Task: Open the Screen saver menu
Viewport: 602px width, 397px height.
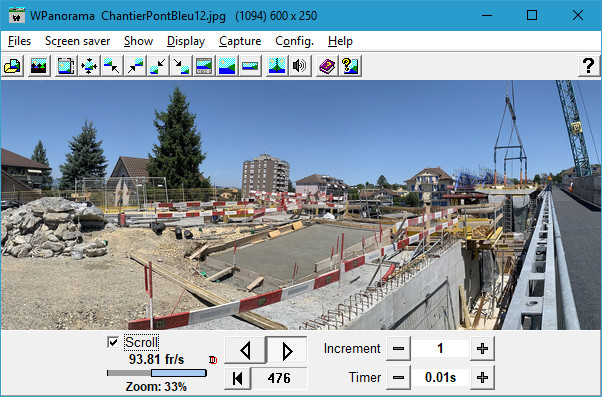Action: (x=78, y=41)
